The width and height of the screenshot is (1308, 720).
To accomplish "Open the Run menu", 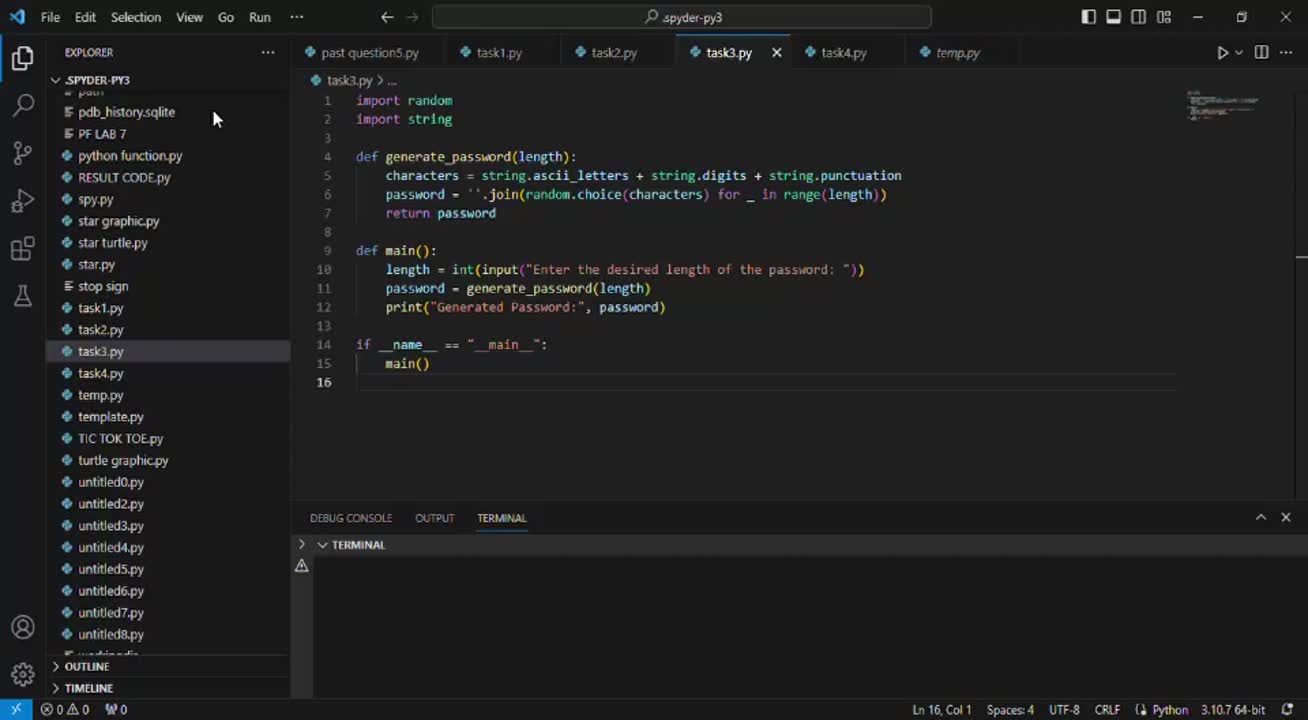I will coord(259,17).
